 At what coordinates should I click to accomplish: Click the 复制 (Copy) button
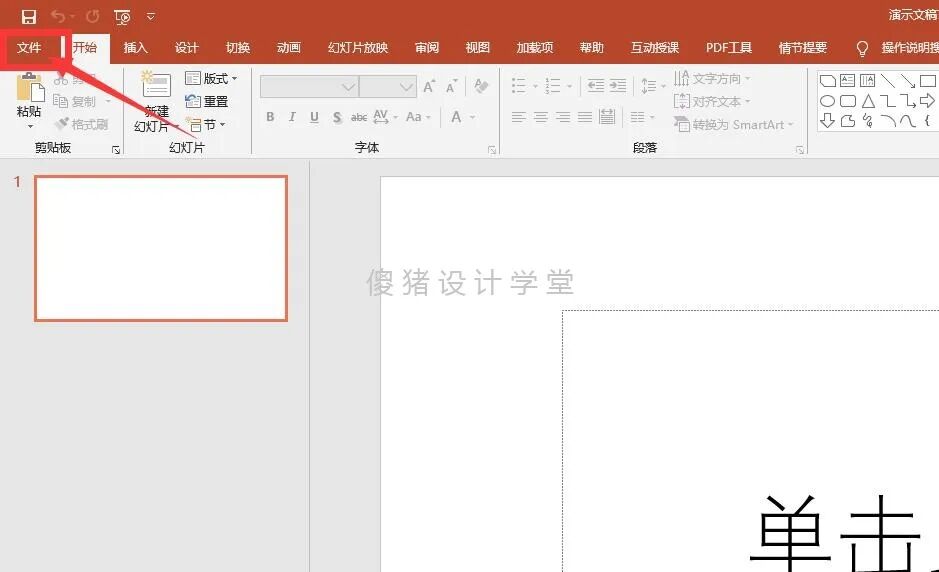tap(75, 101)
